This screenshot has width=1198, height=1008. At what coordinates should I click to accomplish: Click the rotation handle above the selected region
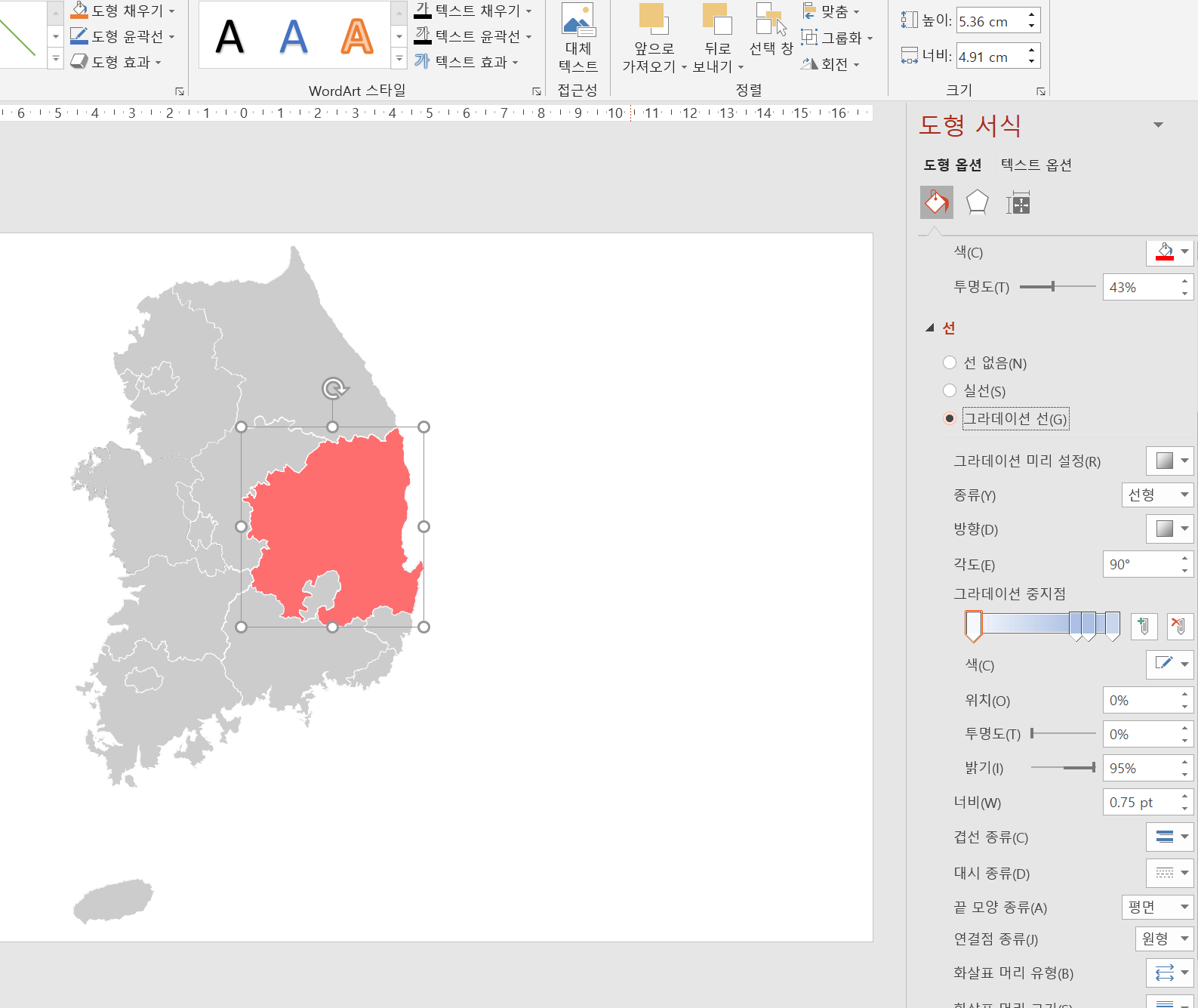click(x=334, y=388)
